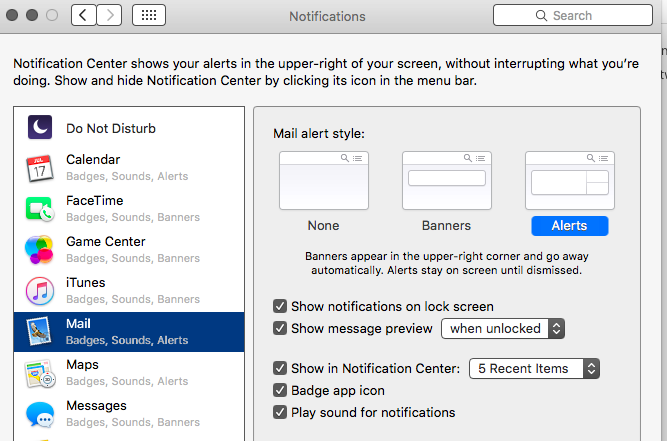The height and width of the screenshot is (441, 667).
Task: Select the Maps row text
Action: (x=127, y=373)
